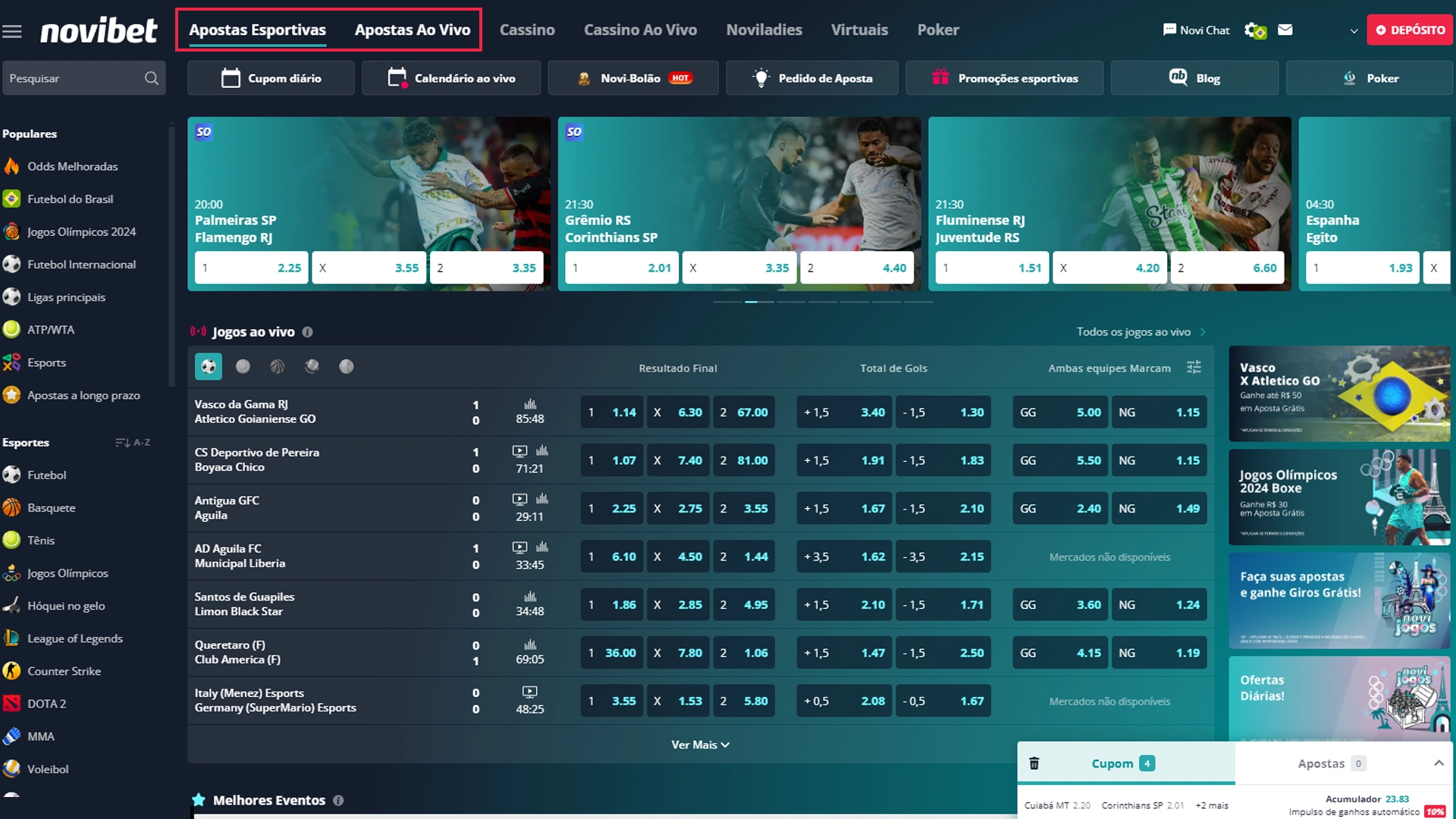1456x819 pixels.
Task: Open Calendário ao vivo
Action: point(451,78)
